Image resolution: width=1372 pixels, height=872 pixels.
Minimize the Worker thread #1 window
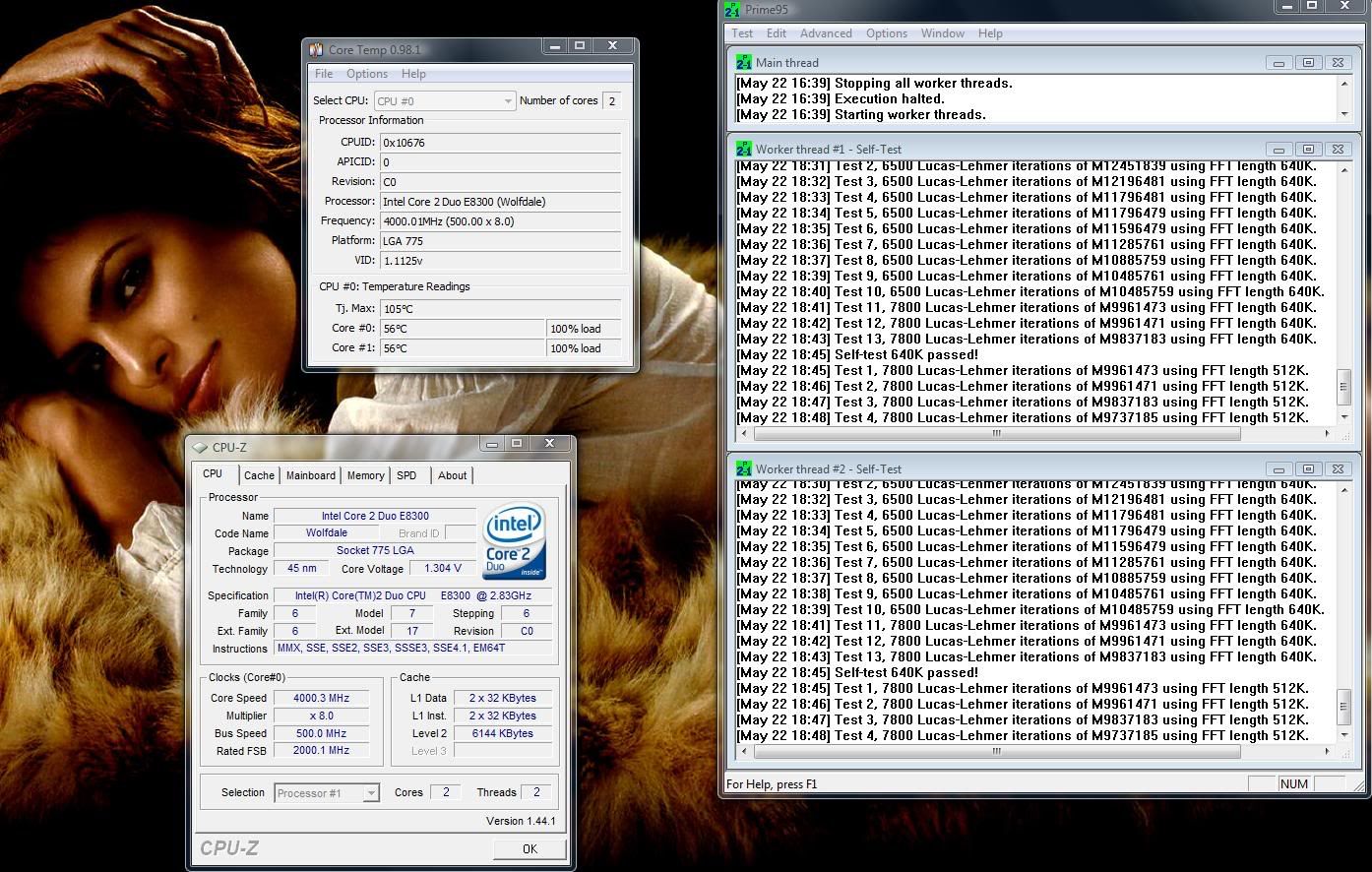tap(1278, 150)
